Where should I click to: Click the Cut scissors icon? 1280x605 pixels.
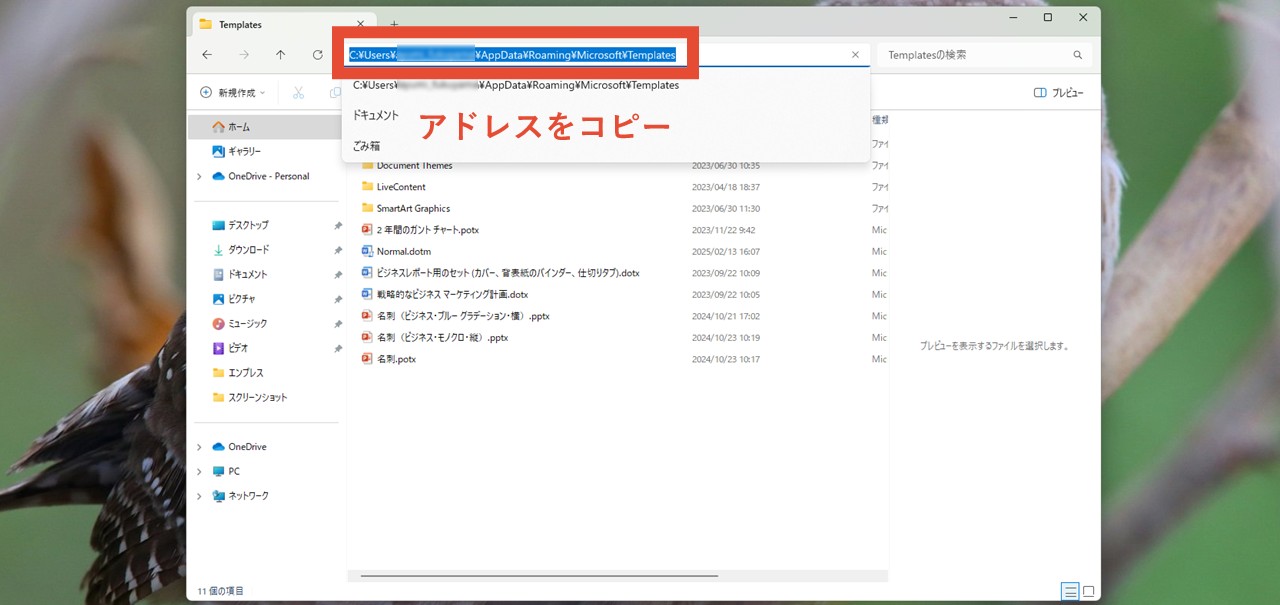pos(298,92)
